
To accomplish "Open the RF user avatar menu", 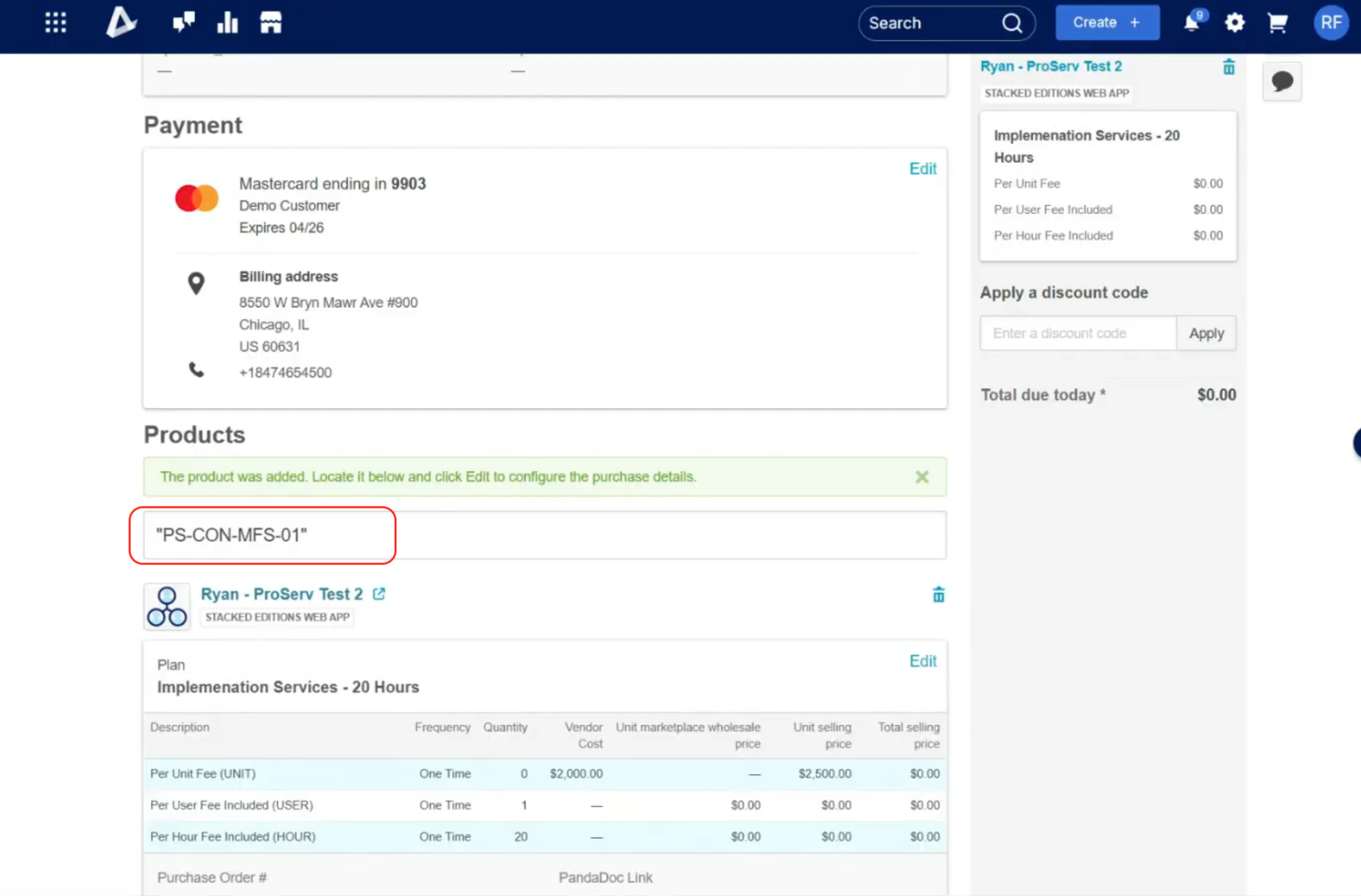I will [x=1331, y=22].
